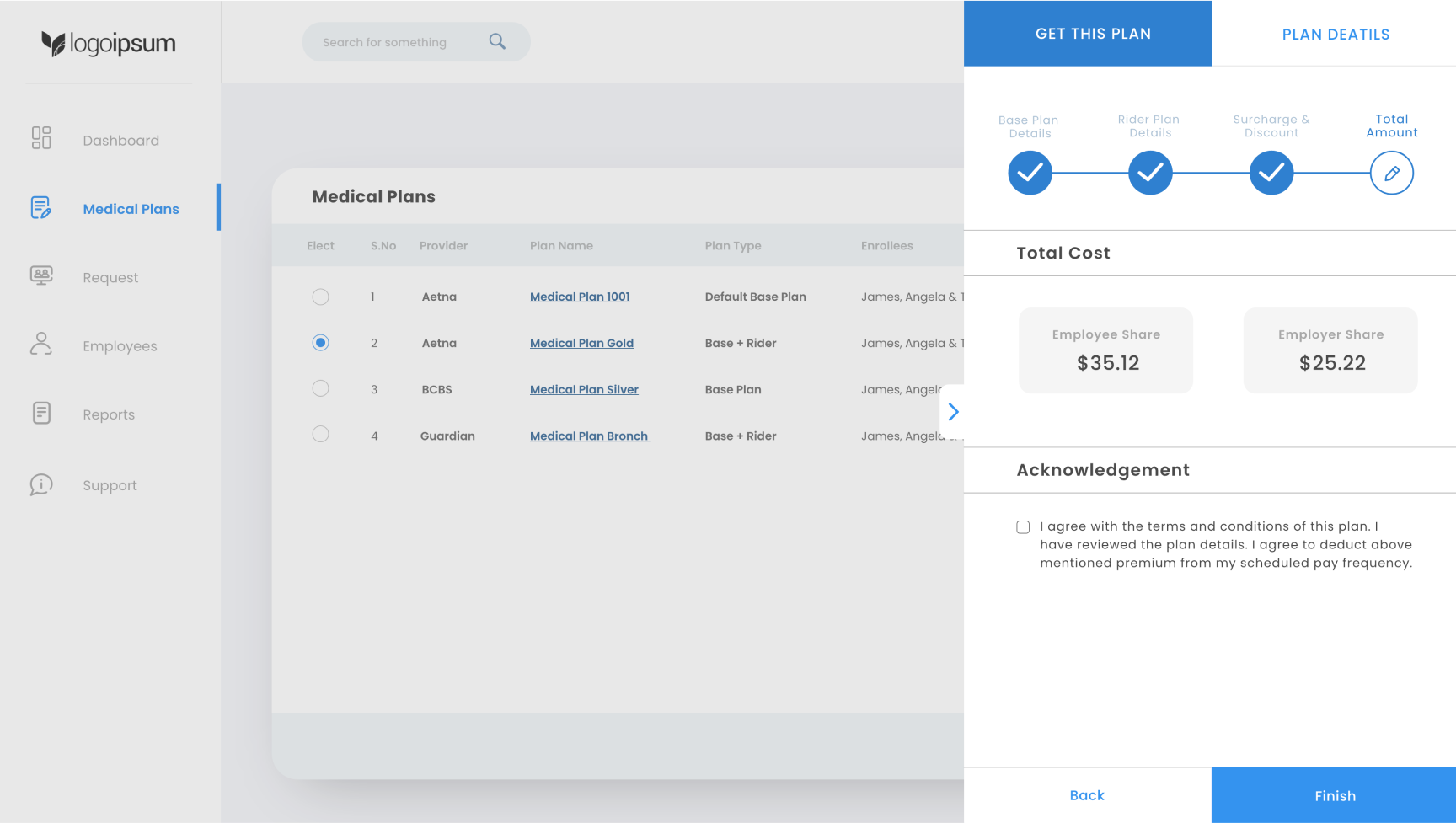Select the Get This Plan tab
This screenshot has width=1456, height=823.
(1092, 34)
